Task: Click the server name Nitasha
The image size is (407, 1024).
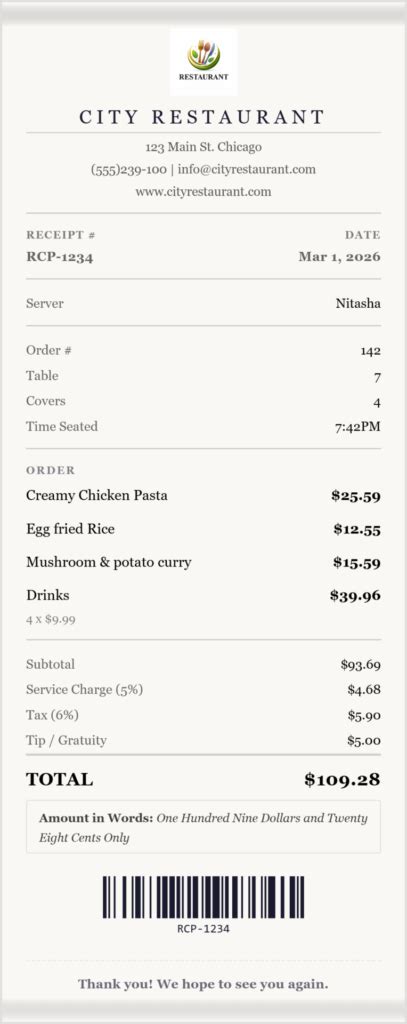Action: tap(358, 304)
